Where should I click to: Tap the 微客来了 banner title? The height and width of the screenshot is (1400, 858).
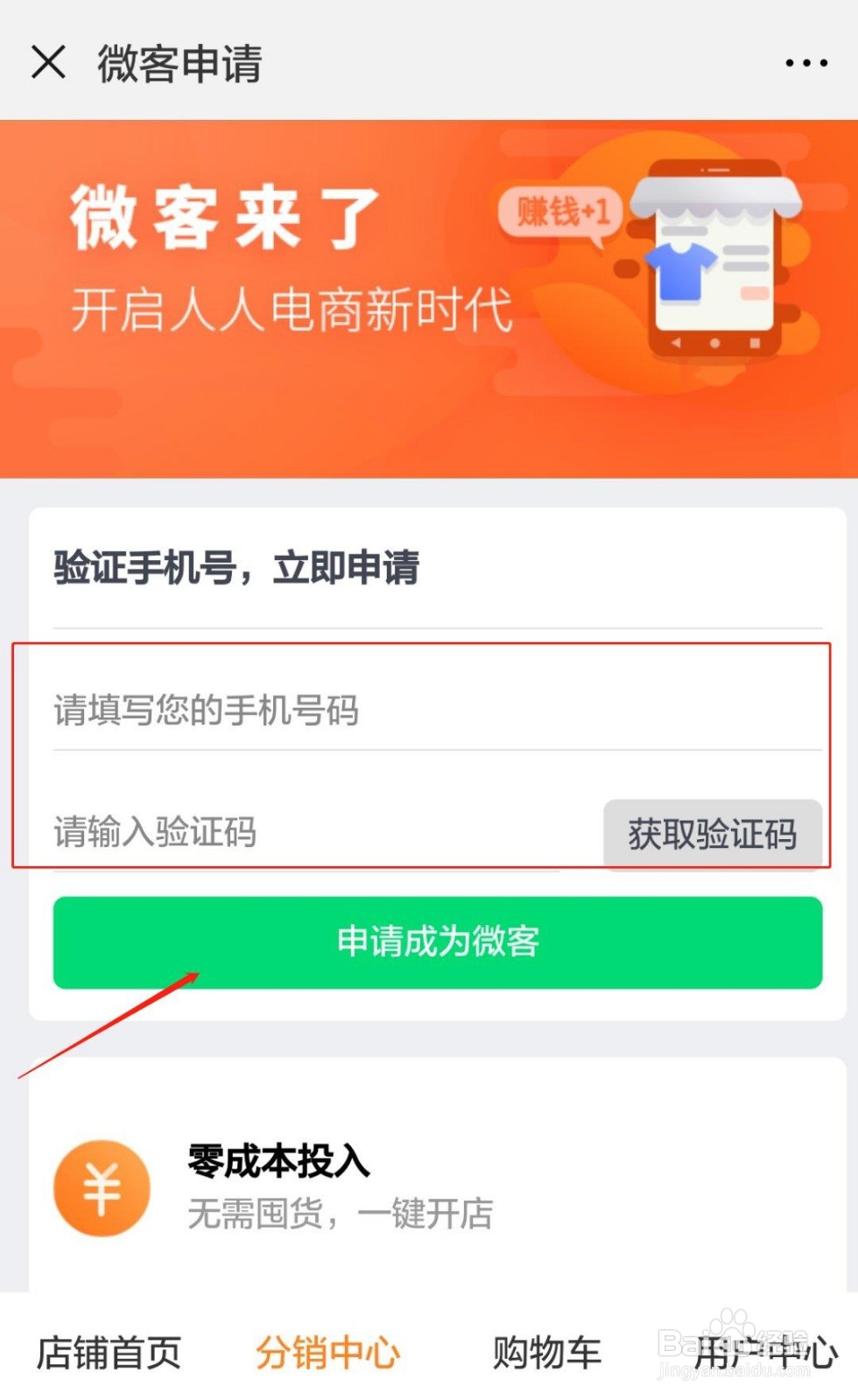click(225, 217)
